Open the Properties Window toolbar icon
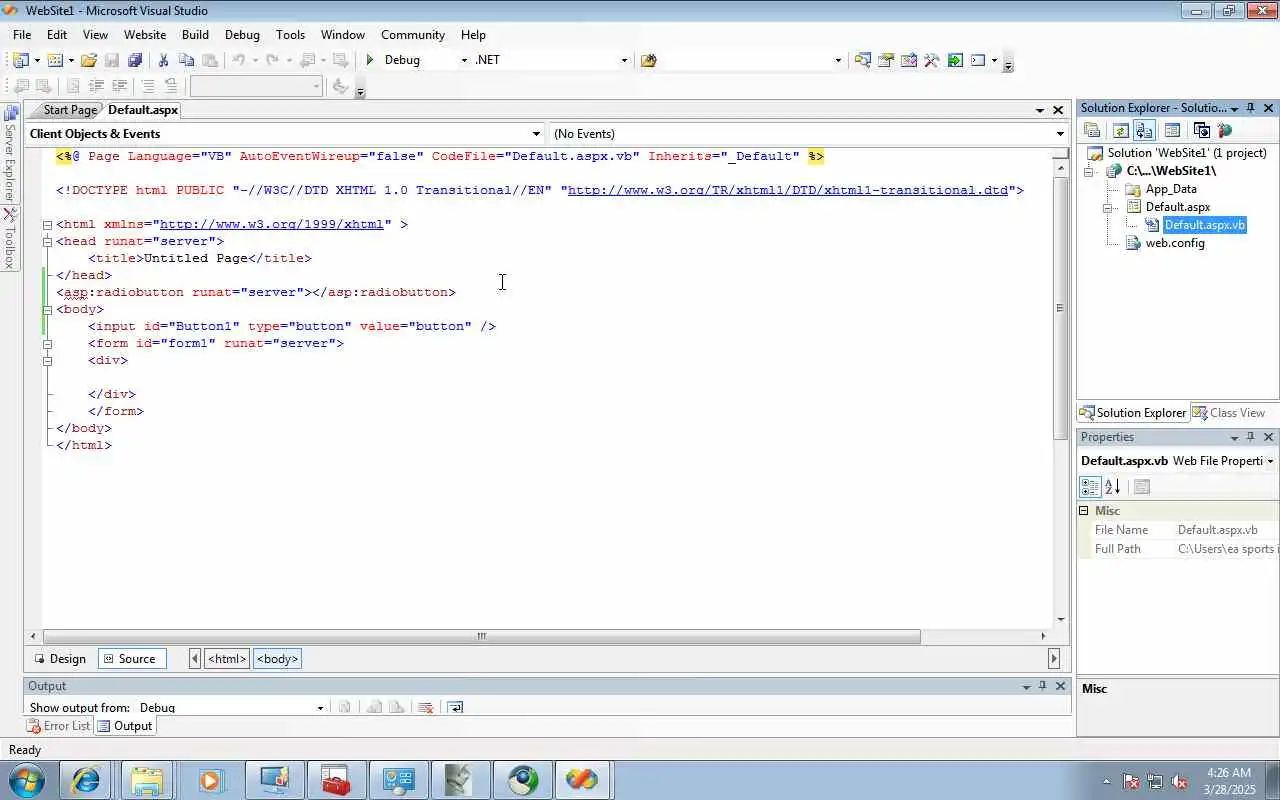 (x=885, y=60)
